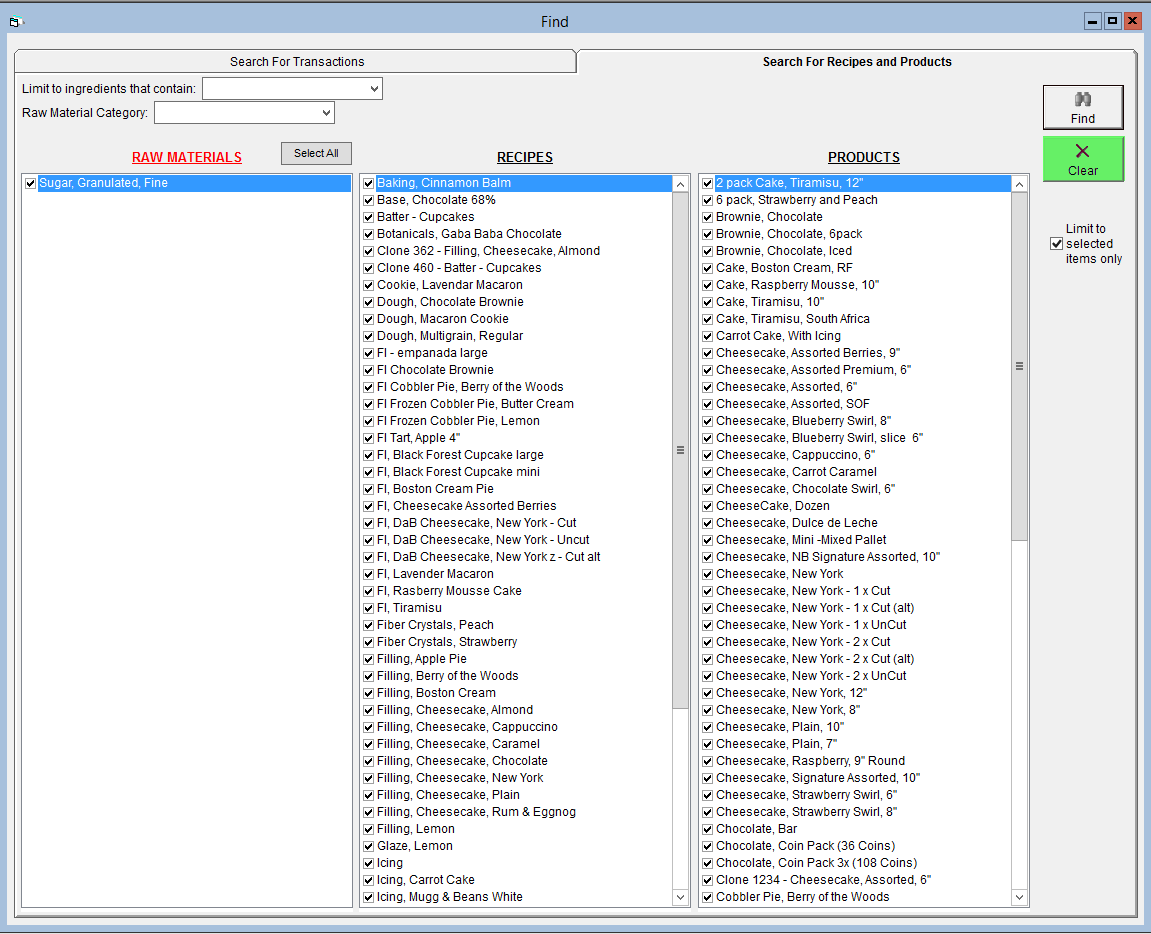
Task: Uncheck Batter - Cupcakes recipe checkbox
Action: 368,217
